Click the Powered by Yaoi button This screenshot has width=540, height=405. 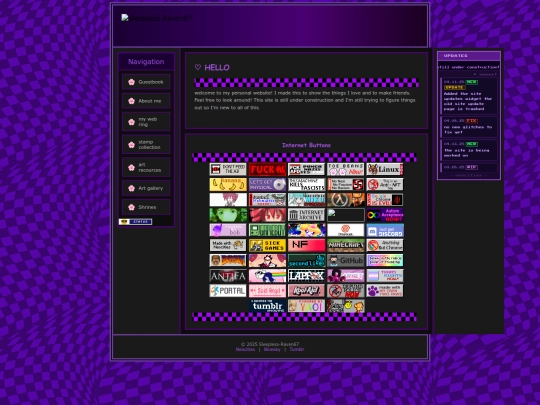tap(306, 306)
